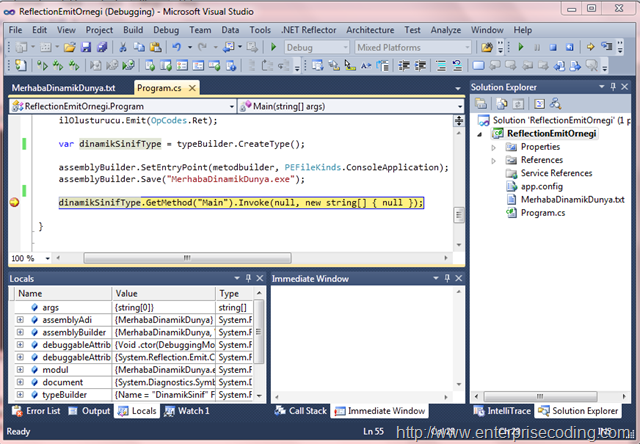
Task: Click the breakpoint marker with yellow arrow in the margin
Action: coord(14,202)
